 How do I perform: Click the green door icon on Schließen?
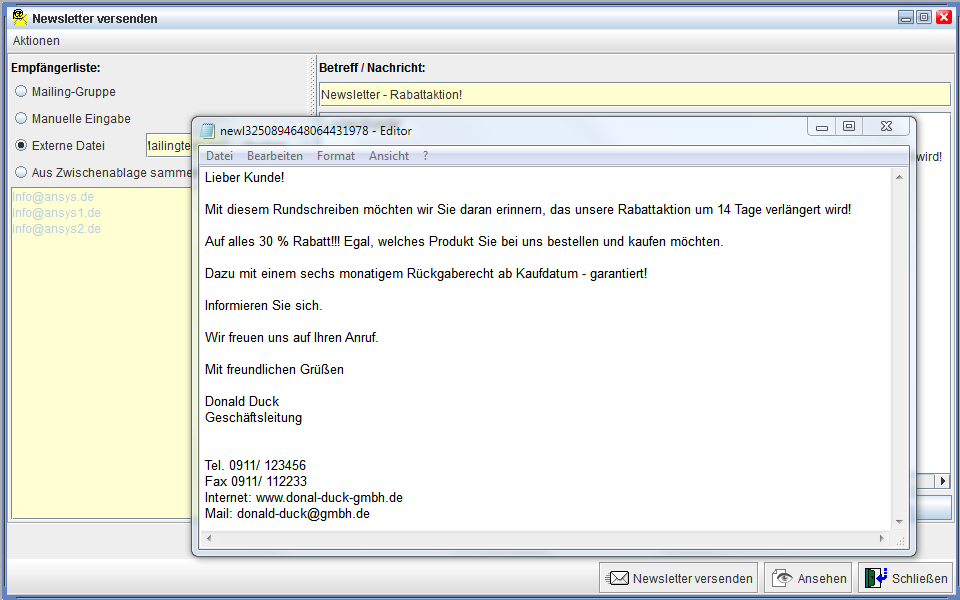tap(876, 578)
